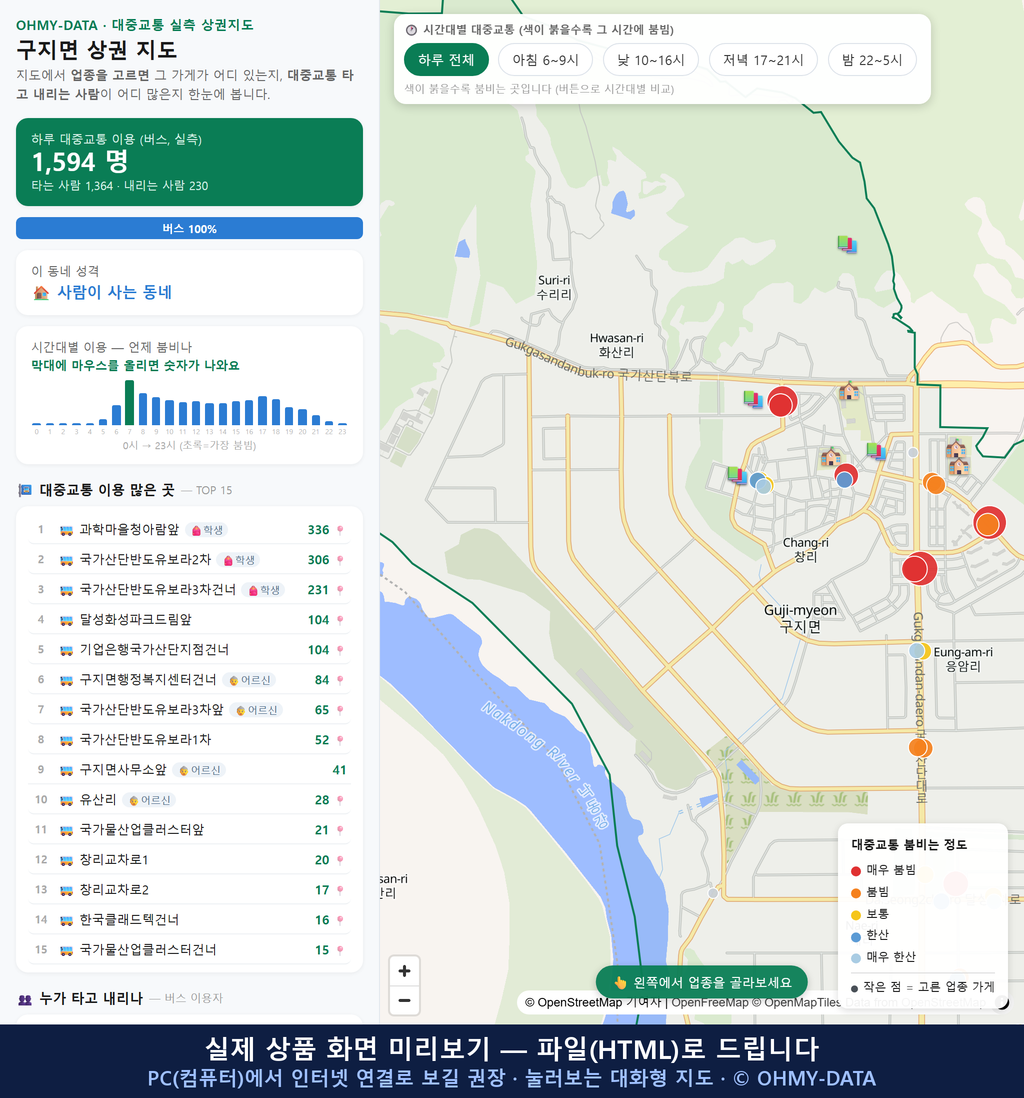Click pin icon for 과학마을청아람앞 row
This screenshot has width=1024, height=1098.
pyautogui.click(x=340, y=530)
